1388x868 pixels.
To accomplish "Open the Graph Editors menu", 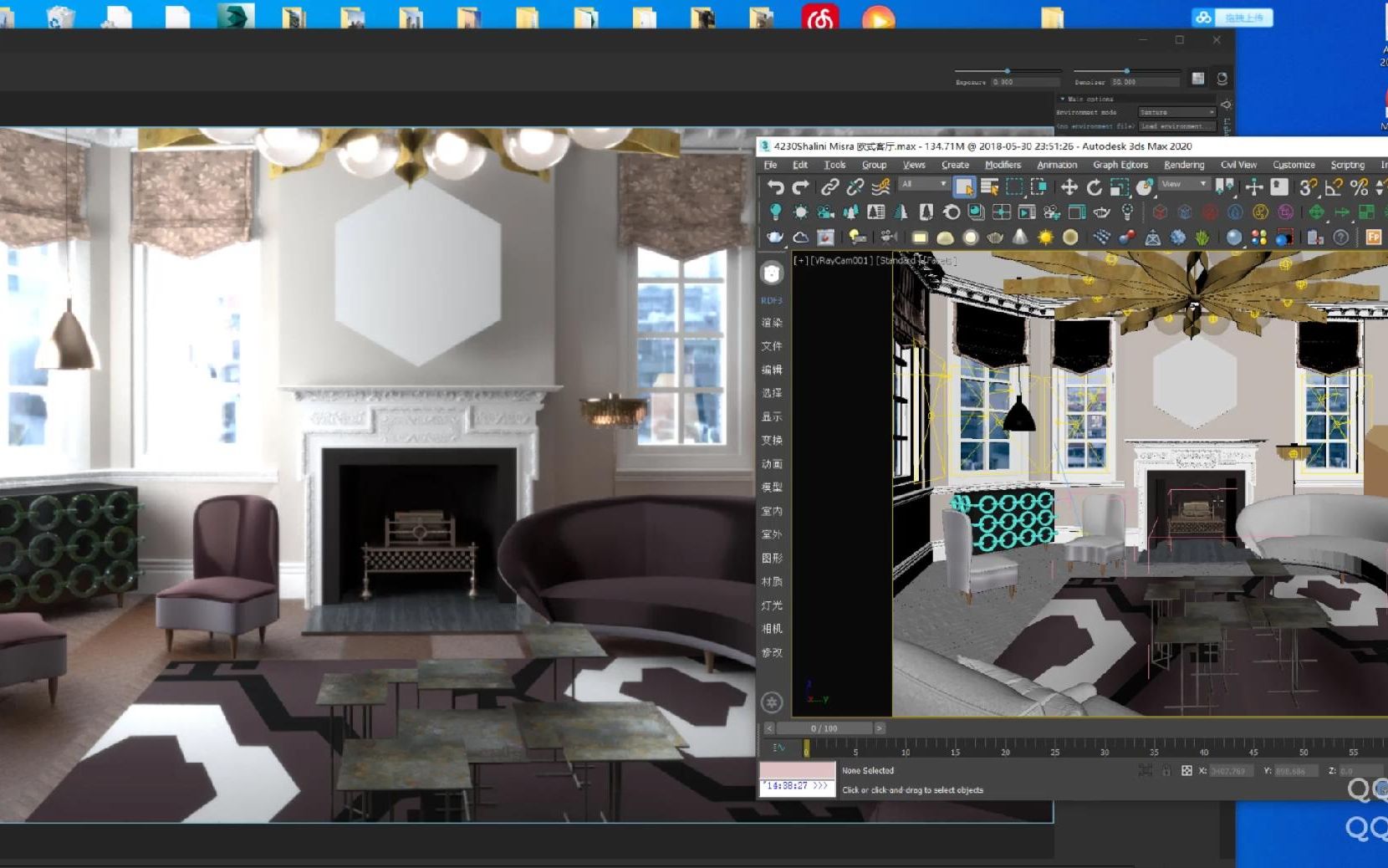I will (1119, 165).
